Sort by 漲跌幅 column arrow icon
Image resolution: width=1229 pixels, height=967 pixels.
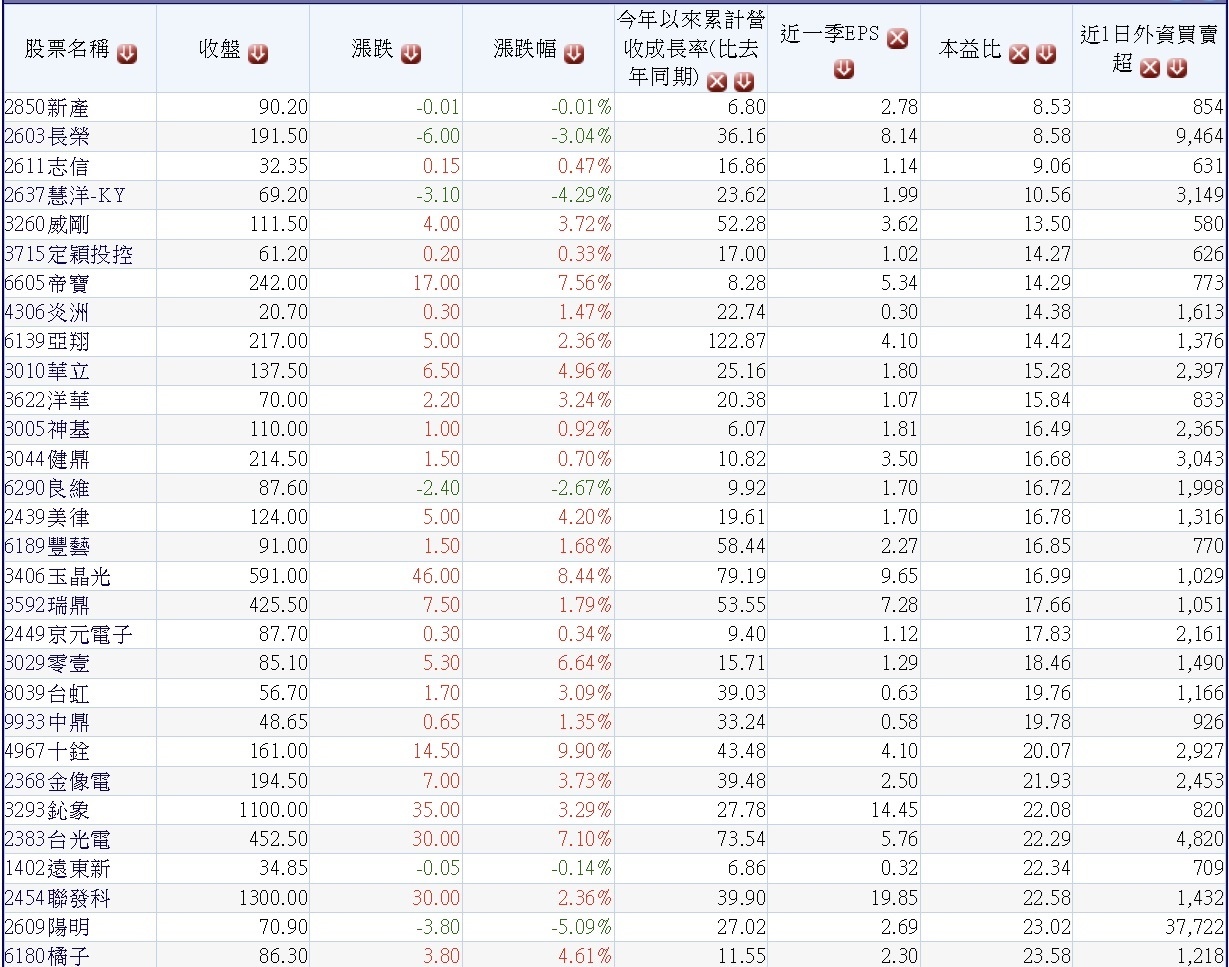(x=574, y=54)
